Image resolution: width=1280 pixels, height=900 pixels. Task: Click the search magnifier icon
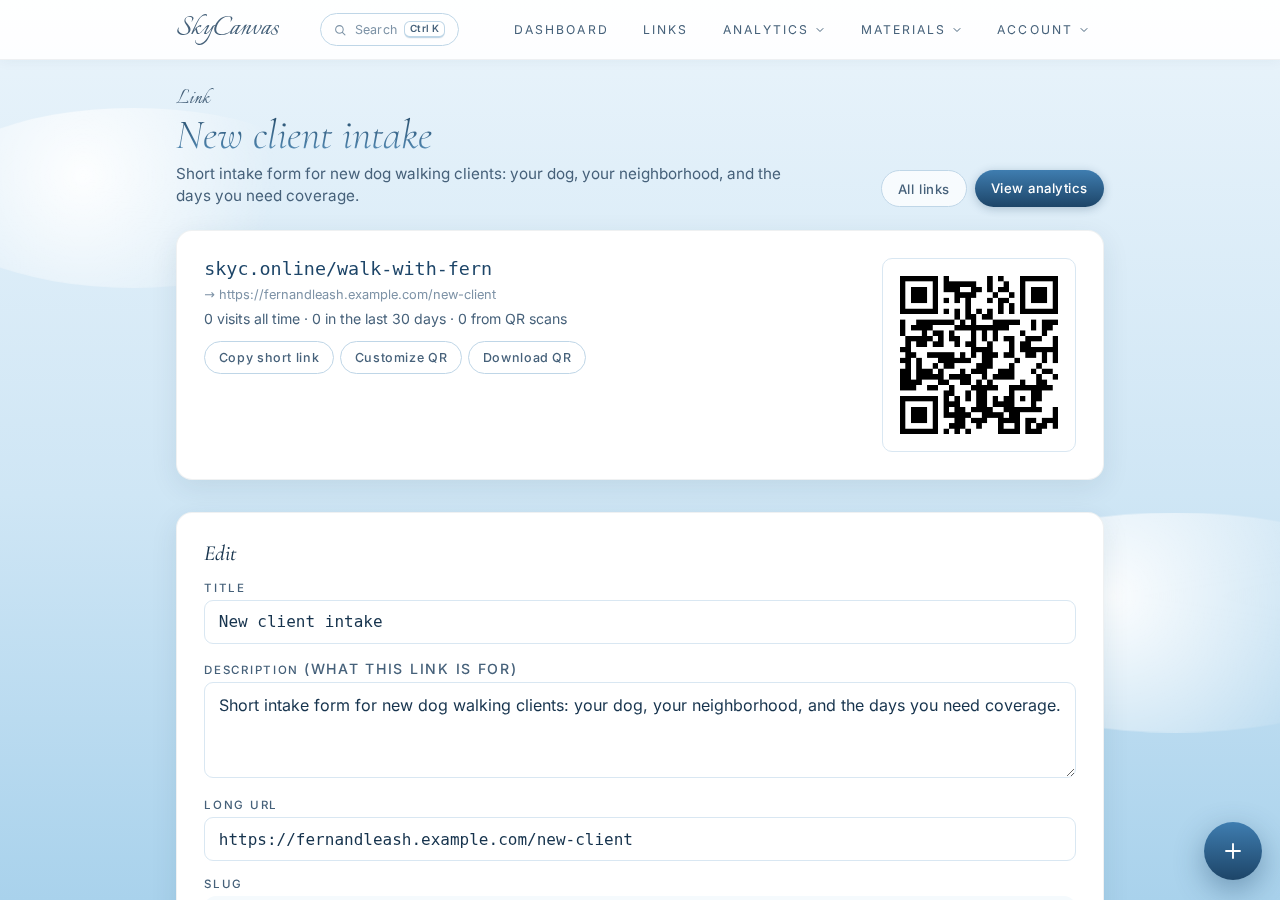click(340, 30)
